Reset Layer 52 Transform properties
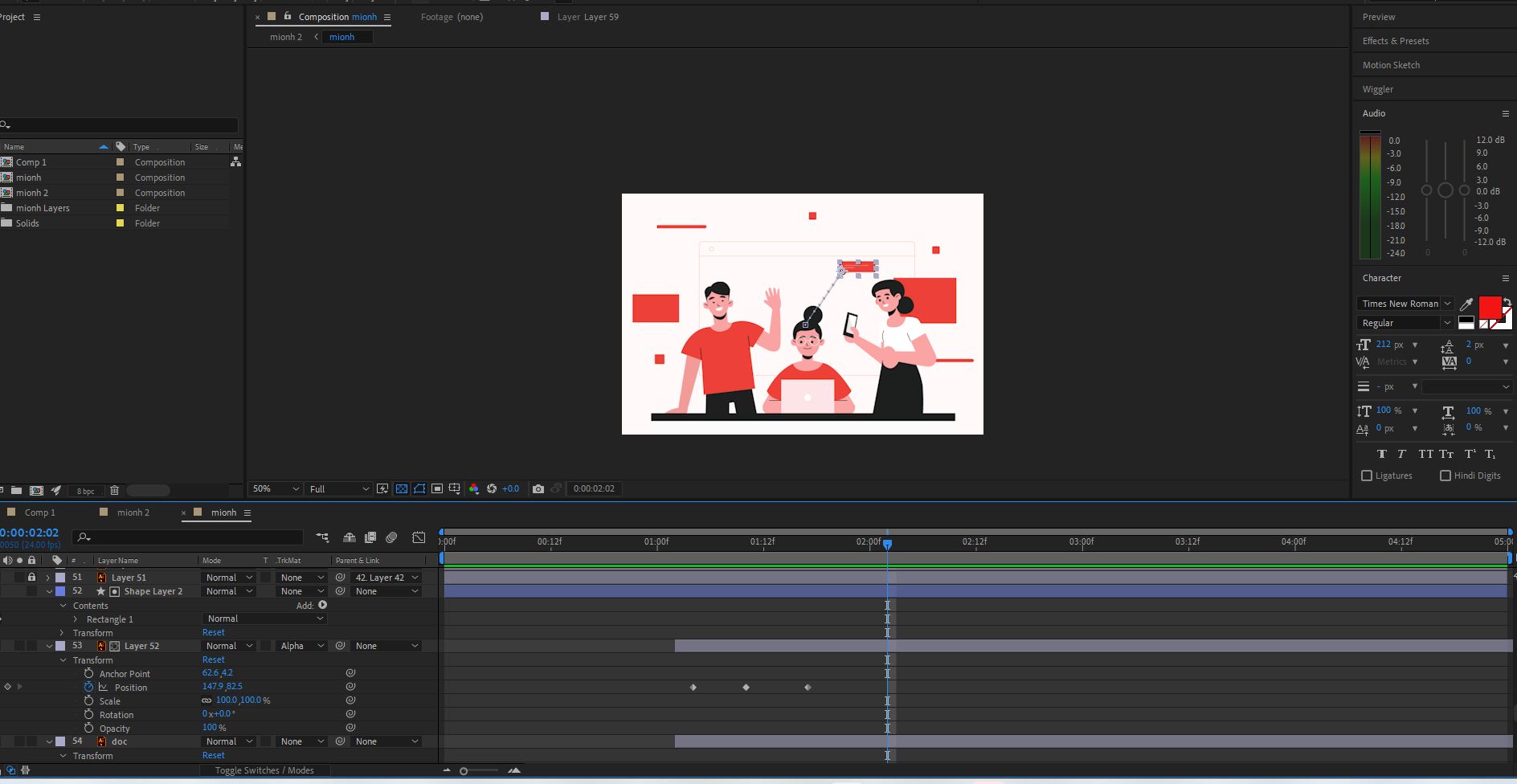Image resolution: width=1517 pixels, height=784 pixels. point(214,659)
